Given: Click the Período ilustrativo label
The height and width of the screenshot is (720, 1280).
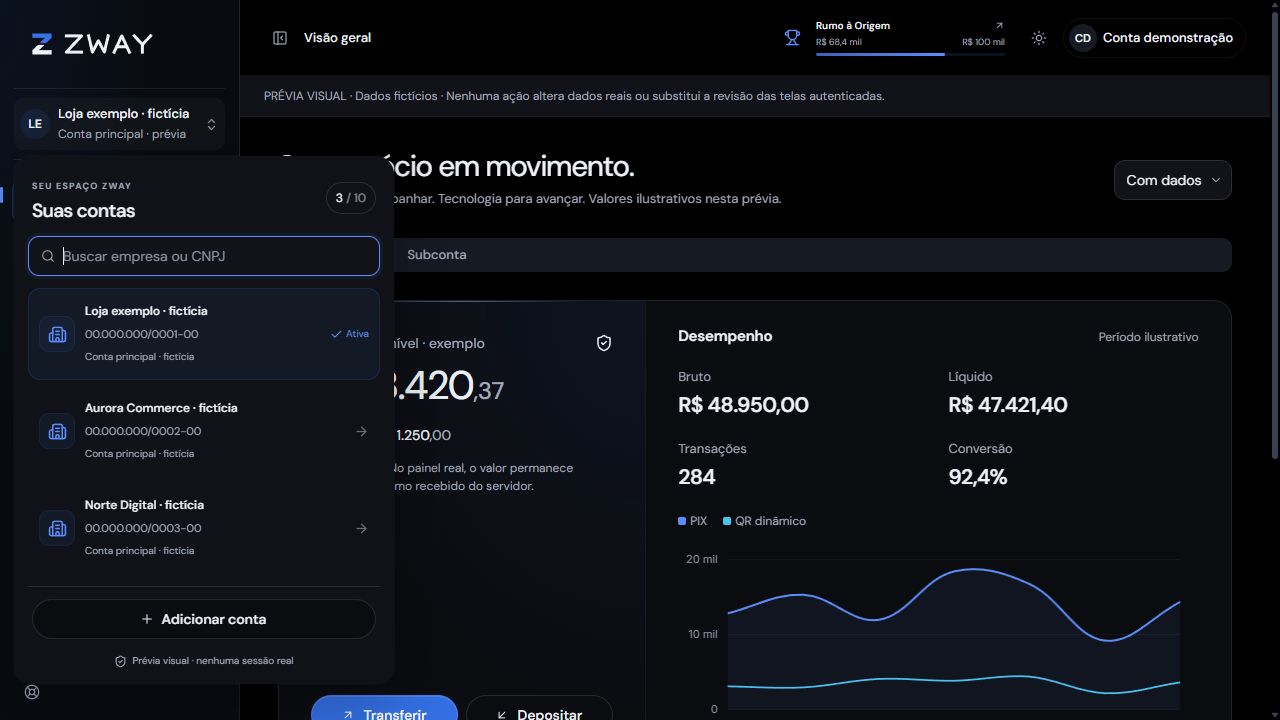Looking at the screenshot, I should (x=1148, y=337).
